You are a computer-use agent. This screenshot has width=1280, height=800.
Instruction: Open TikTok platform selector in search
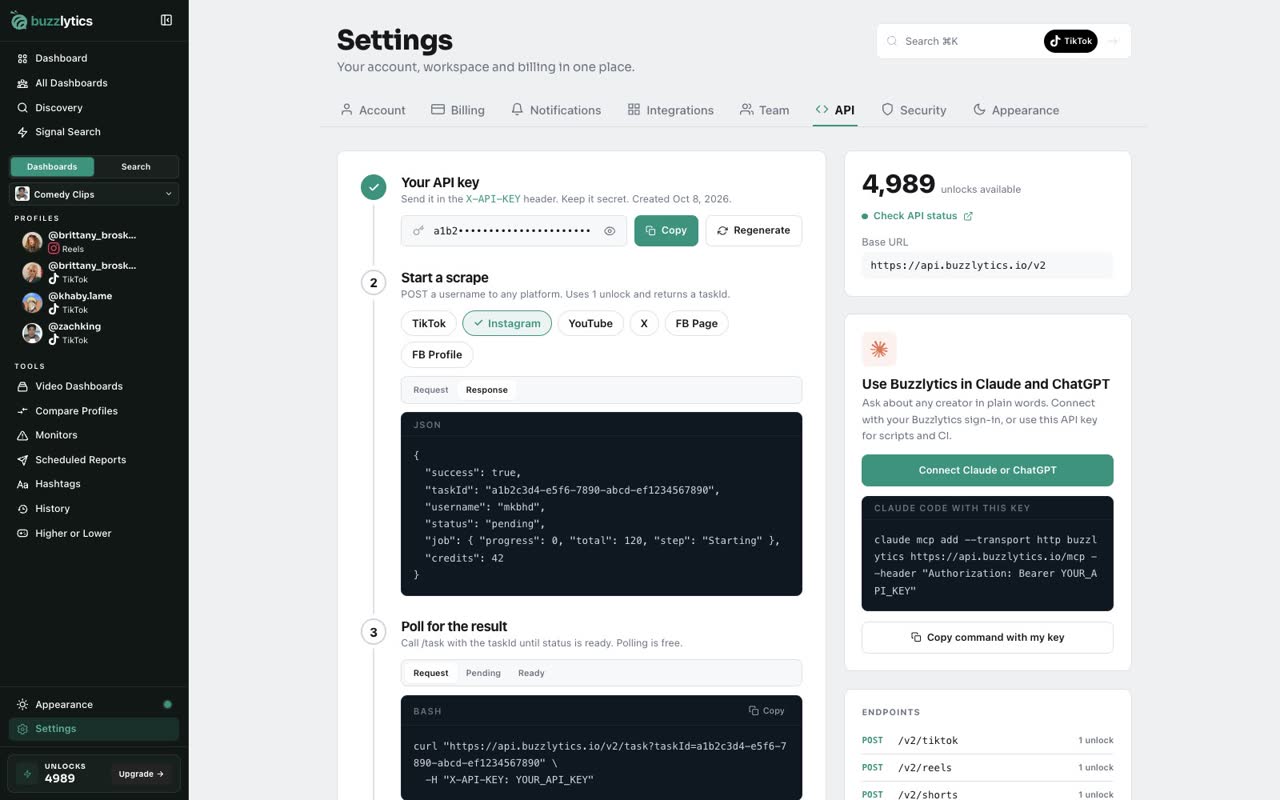click(x=1071, y=41)
